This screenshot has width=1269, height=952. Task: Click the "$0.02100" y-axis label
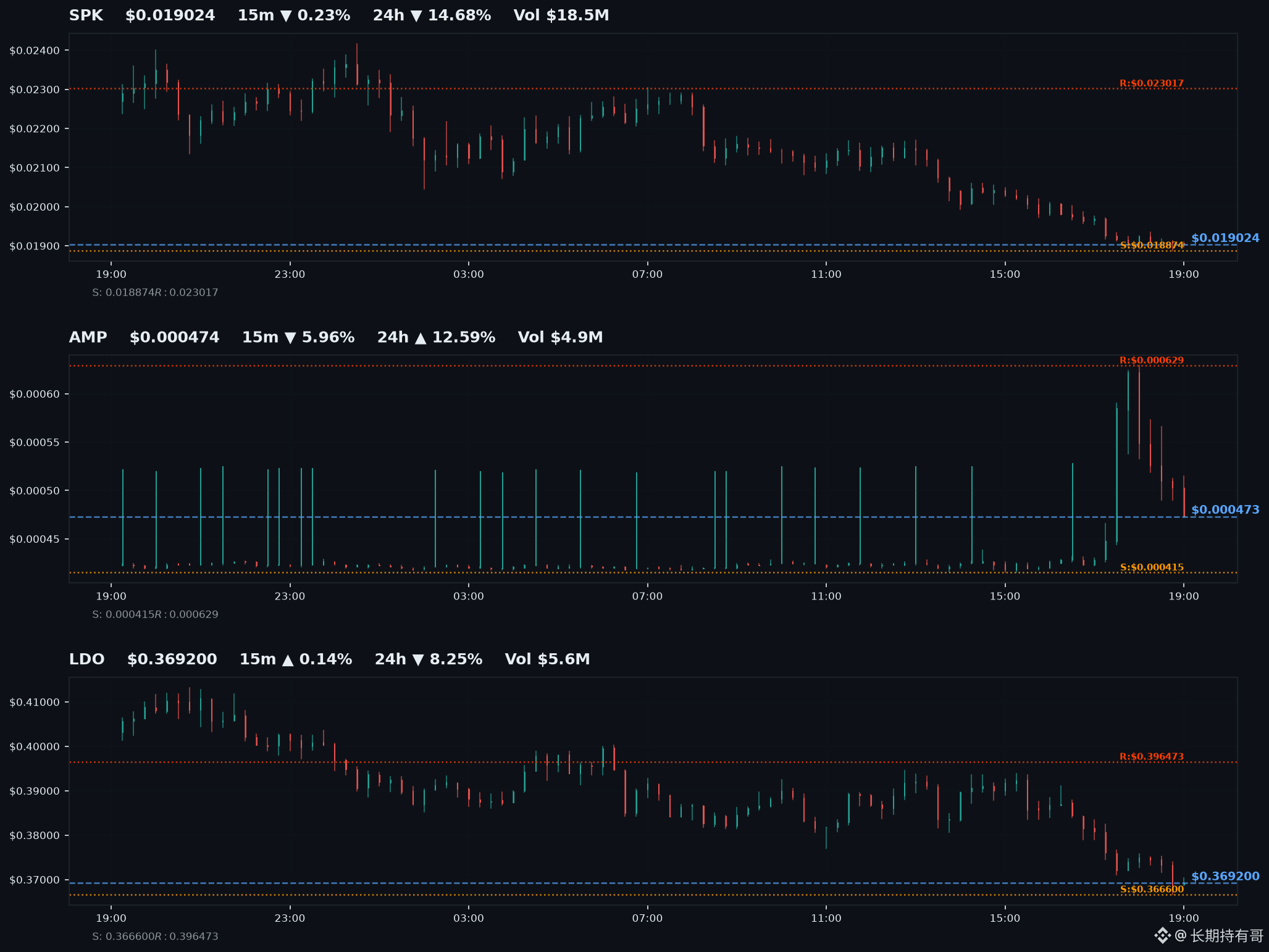tap(35, 168)
